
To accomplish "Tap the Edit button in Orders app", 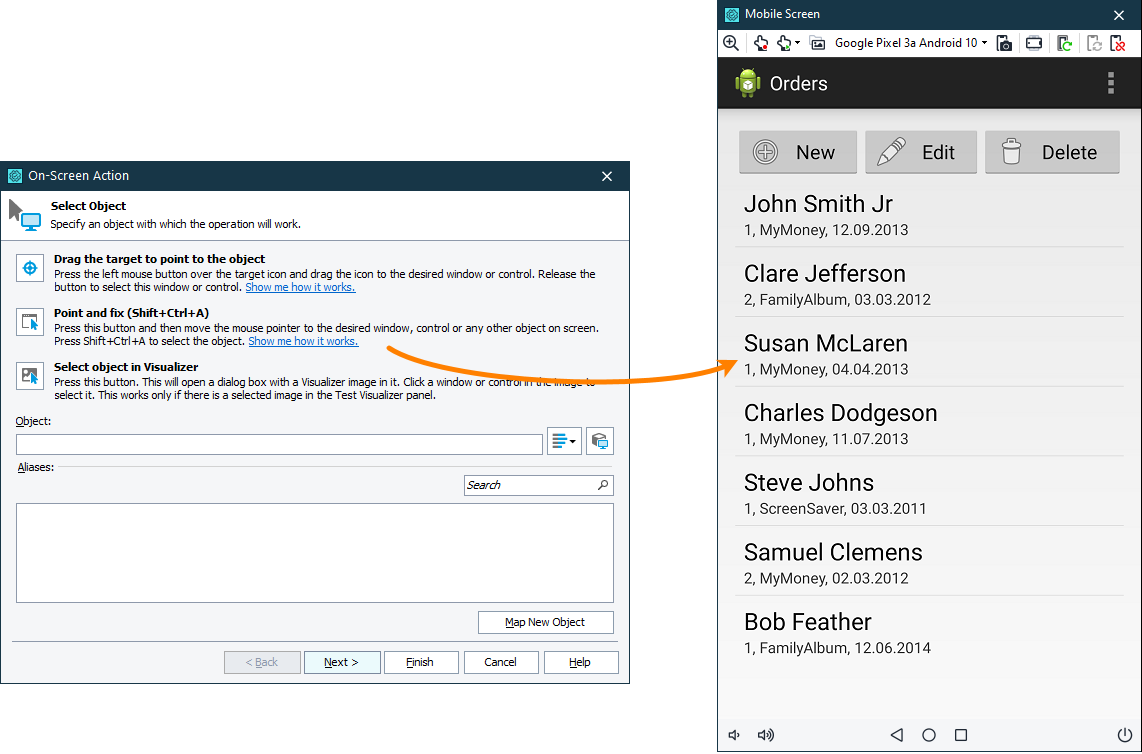I will pos(921,152).
